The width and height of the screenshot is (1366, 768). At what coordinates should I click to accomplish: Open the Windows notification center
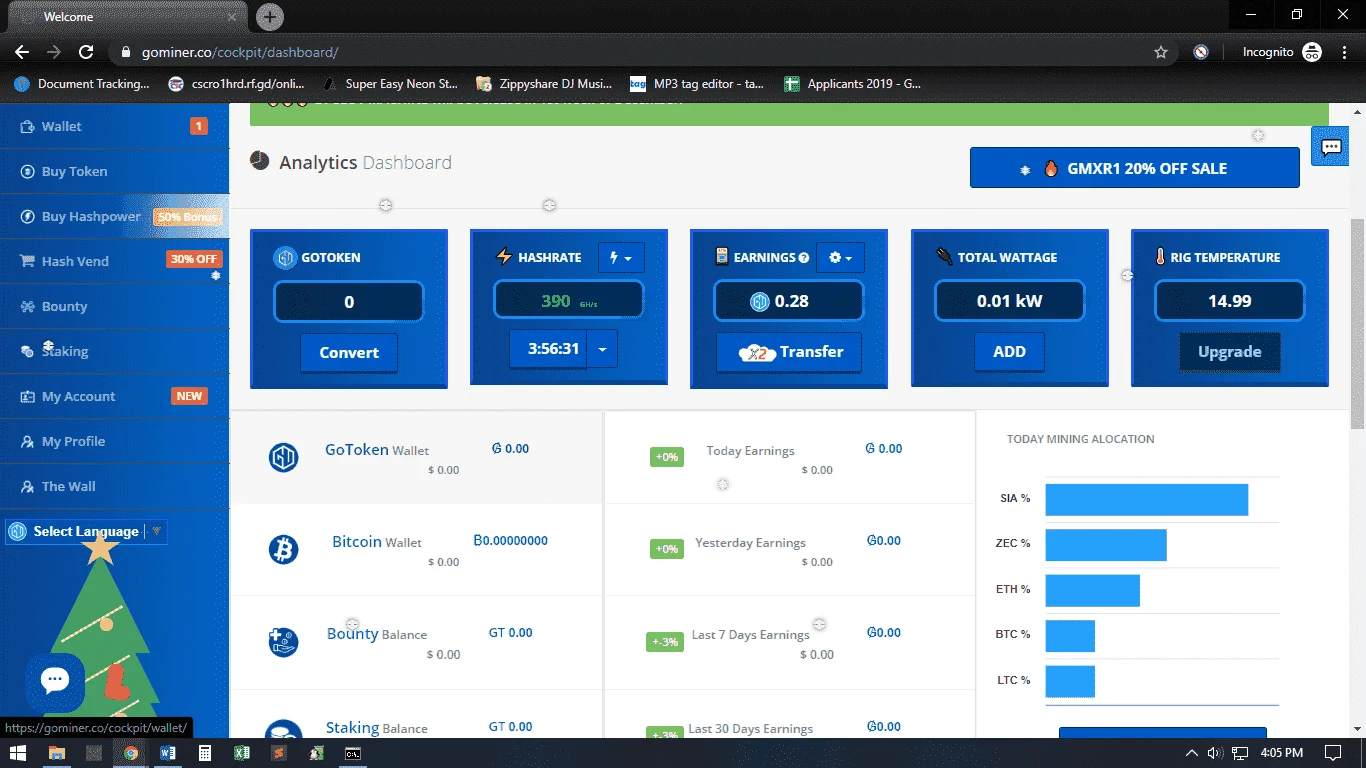pos(1333,753)
